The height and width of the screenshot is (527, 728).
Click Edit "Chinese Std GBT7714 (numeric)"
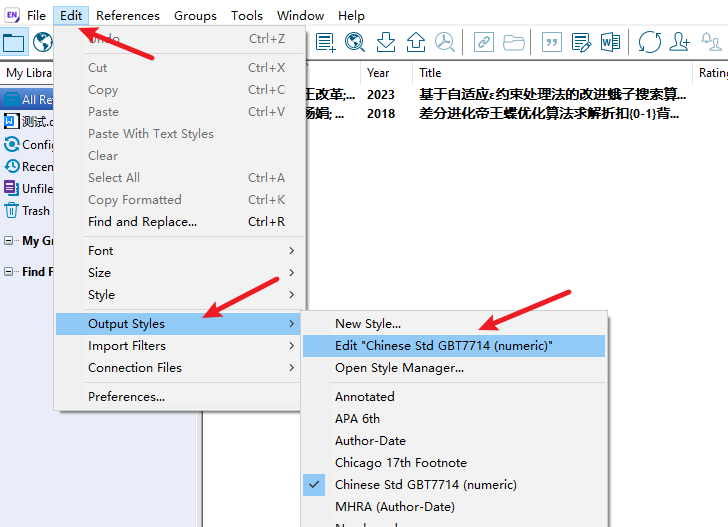pyautogui.click(x=454, y=346)
